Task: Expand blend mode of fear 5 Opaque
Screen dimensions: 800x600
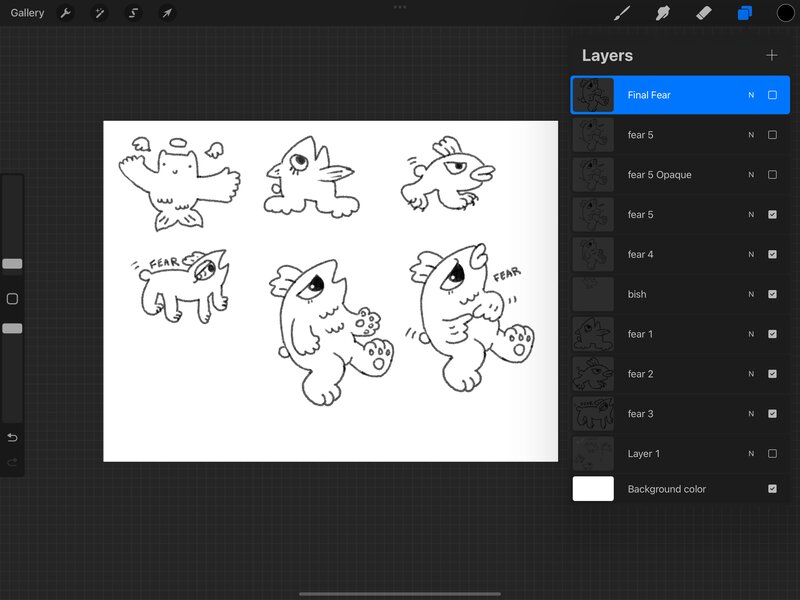Action: click(751, 175)
